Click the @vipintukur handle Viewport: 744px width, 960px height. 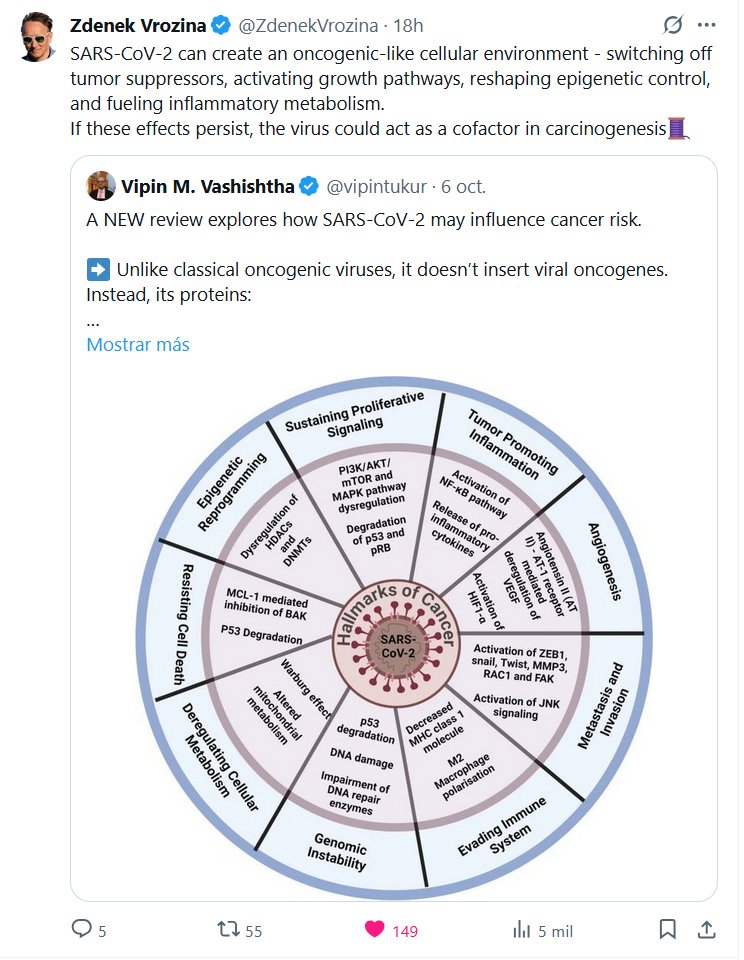[378, 185]
